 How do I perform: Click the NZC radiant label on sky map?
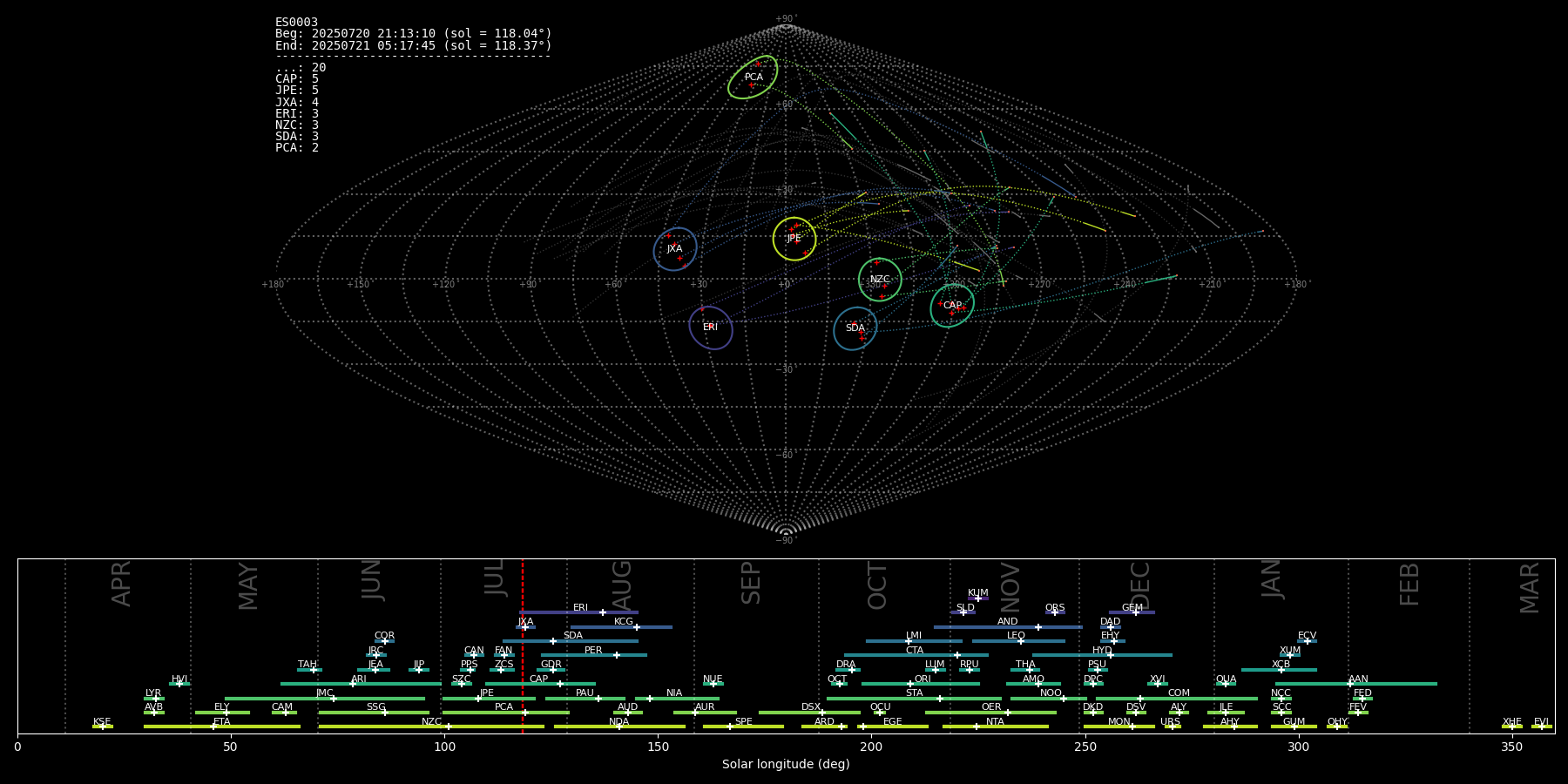click(880, 280)
